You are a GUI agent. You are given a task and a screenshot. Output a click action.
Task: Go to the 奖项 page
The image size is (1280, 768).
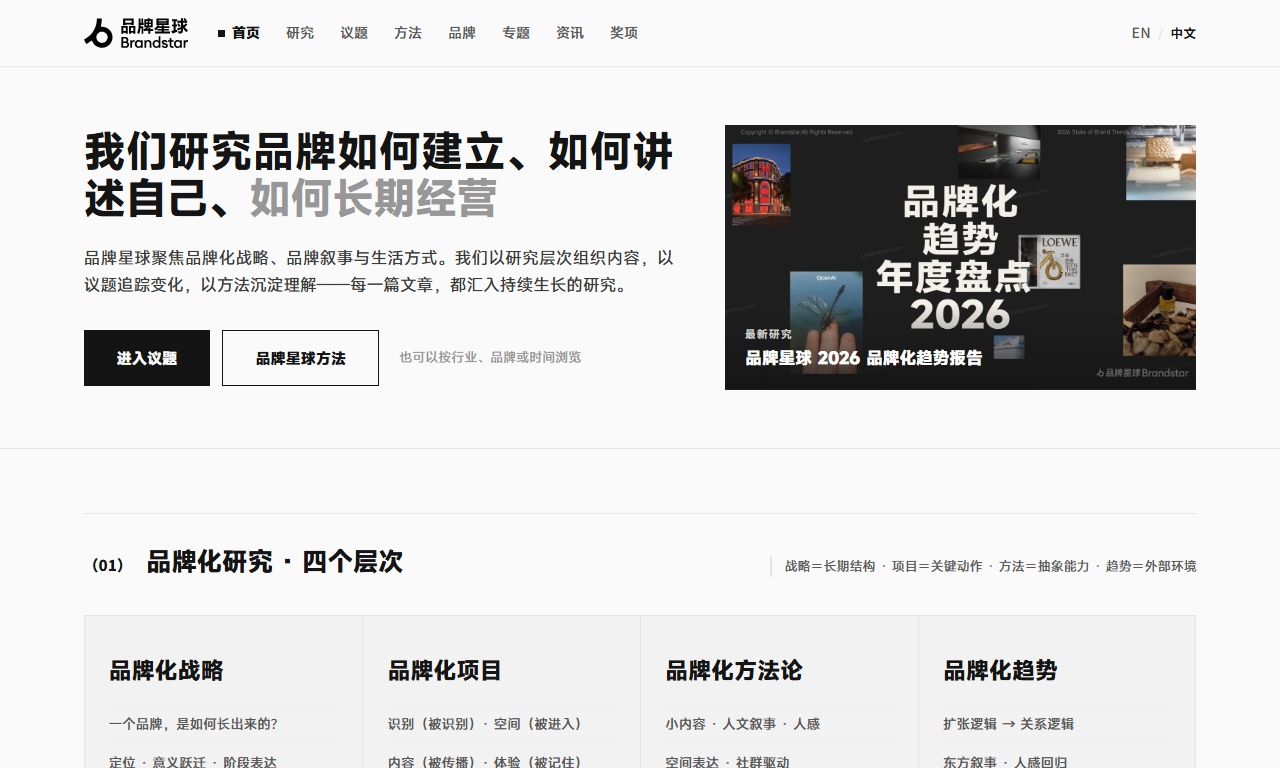coord(624,33)
